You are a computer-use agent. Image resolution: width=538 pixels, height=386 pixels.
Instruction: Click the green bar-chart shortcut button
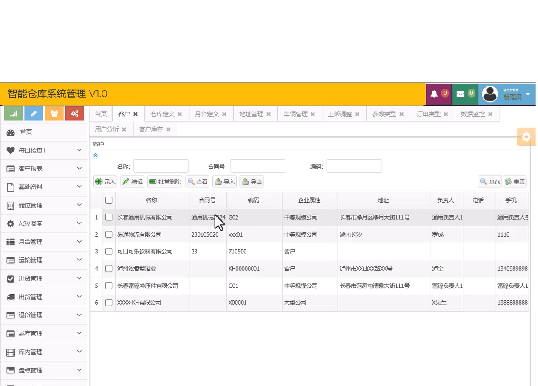coord(13,114)
